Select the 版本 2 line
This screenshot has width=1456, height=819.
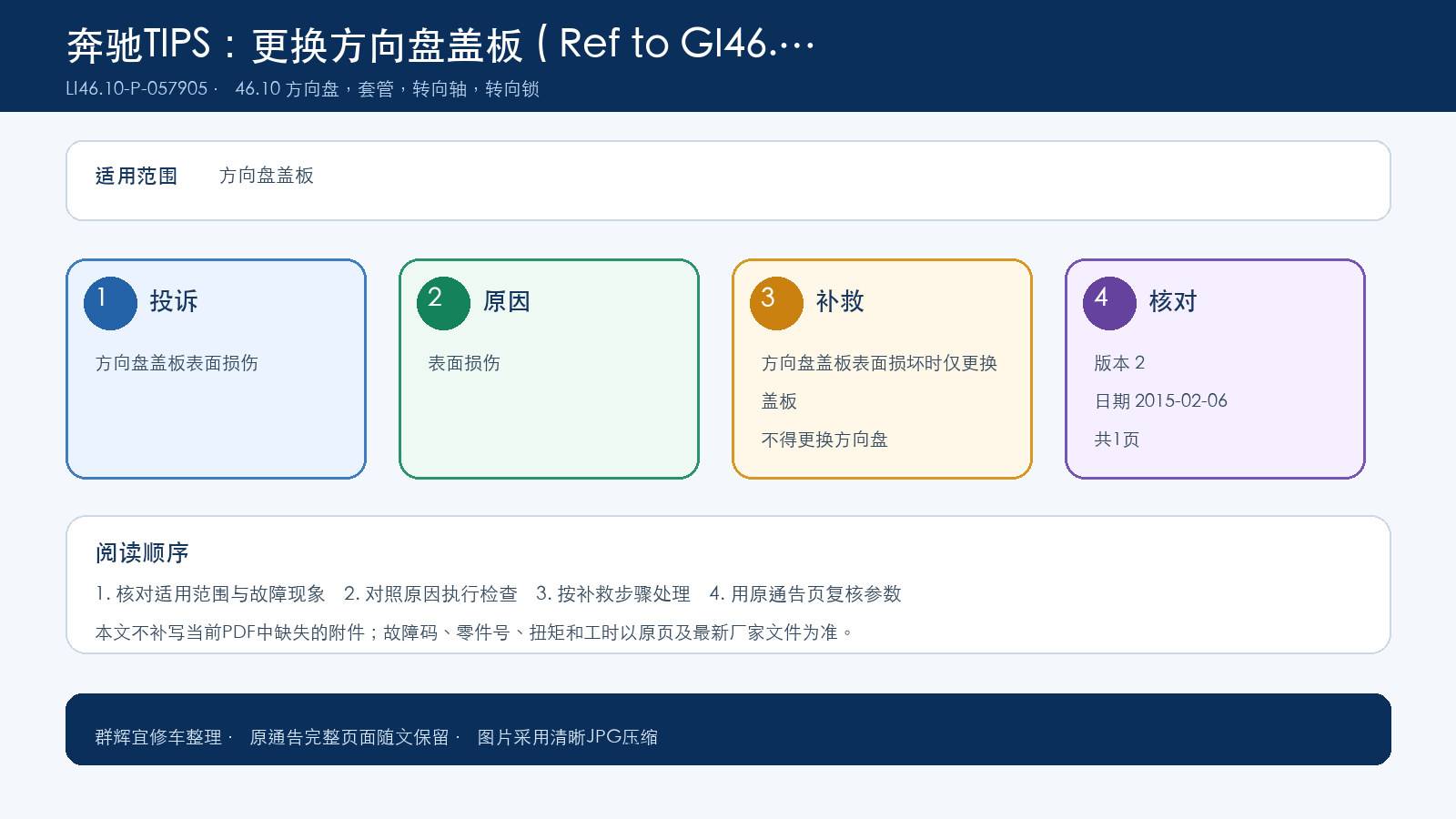point(1119,363)
